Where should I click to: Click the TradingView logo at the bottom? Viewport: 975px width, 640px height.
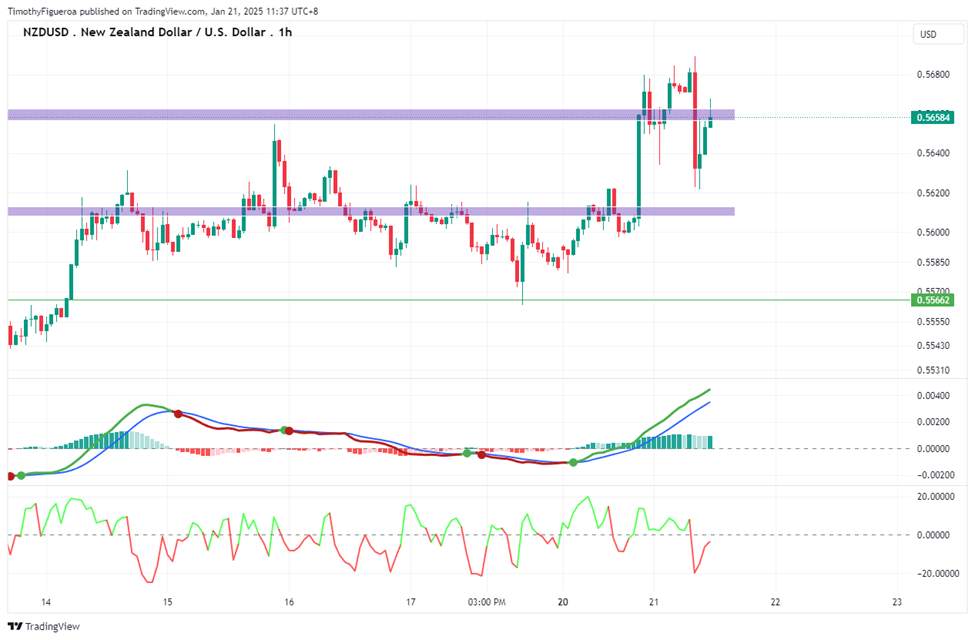[44, 626]
